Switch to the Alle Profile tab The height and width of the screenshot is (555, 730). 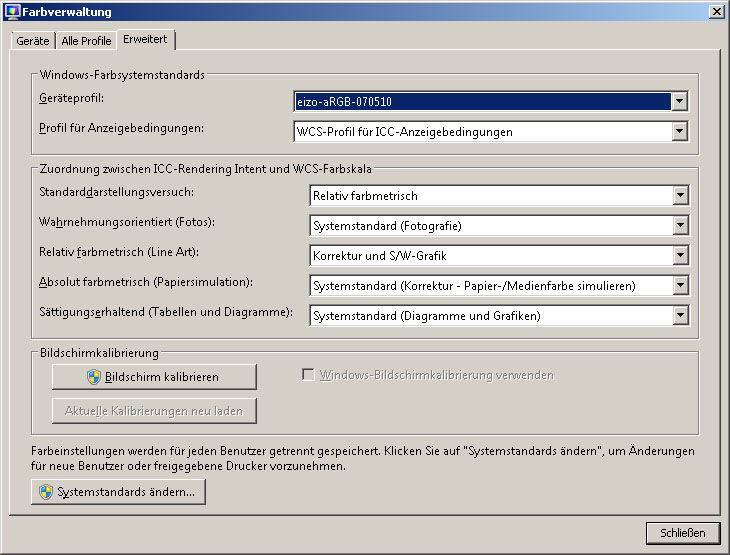86,41
